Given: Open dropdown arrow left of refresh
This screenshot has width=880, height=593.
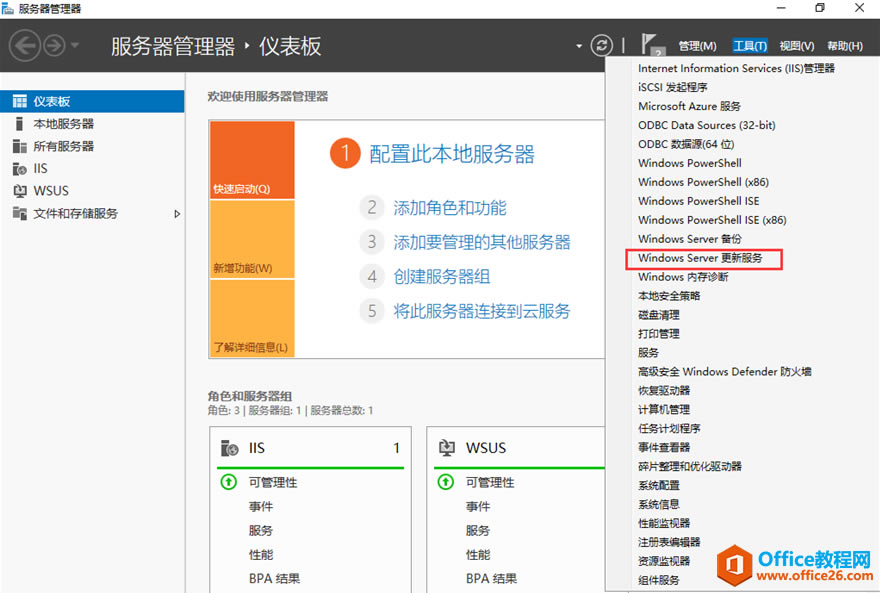Looking at the screenshot, I should coord(579,46).
